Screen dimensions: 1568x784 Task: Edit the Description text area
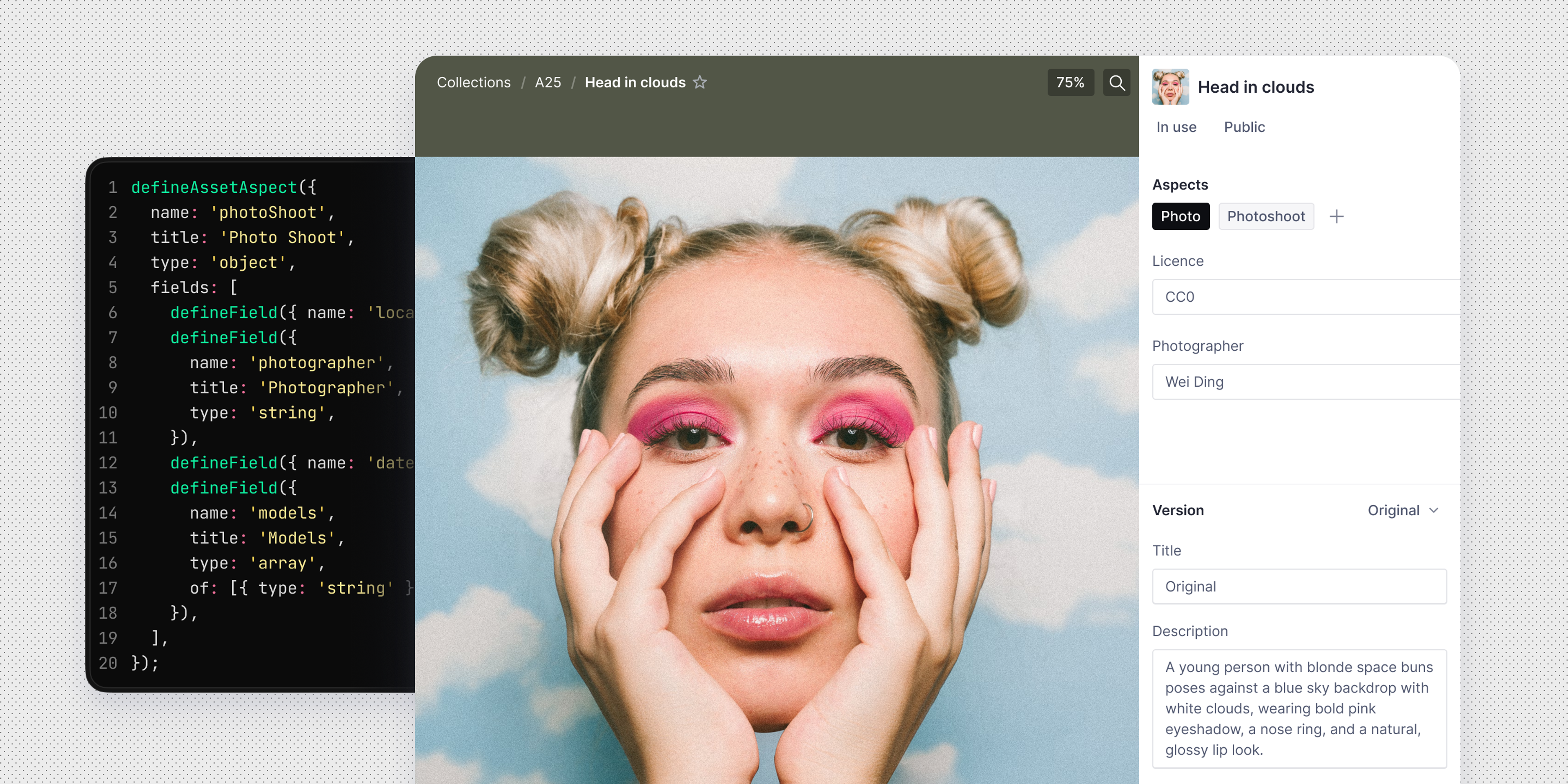1299,708
